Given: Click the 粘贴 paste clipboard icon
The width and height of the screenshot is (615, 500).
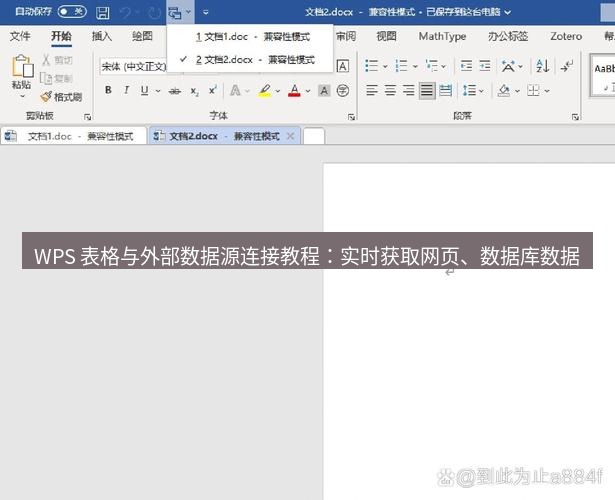Looking at the screenshot, I should coord(22,65).
